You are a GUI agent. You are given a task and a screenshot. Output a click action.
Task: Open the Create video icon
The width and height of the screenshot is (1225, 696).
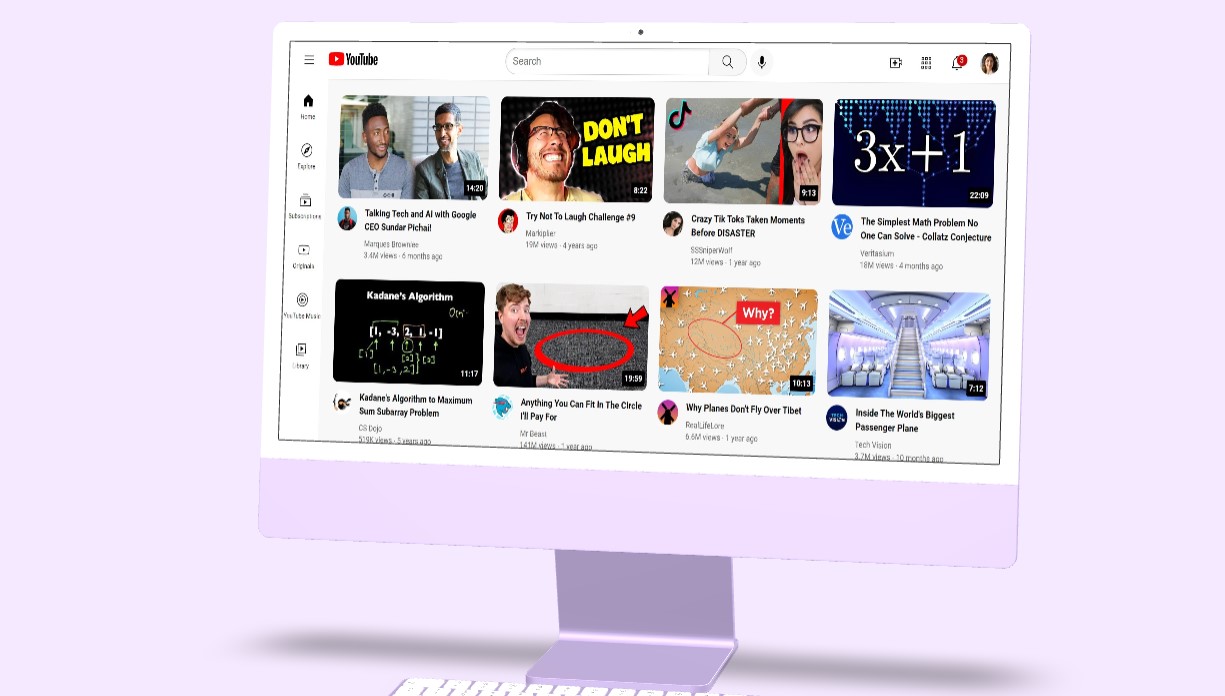(x=895, y=62)
